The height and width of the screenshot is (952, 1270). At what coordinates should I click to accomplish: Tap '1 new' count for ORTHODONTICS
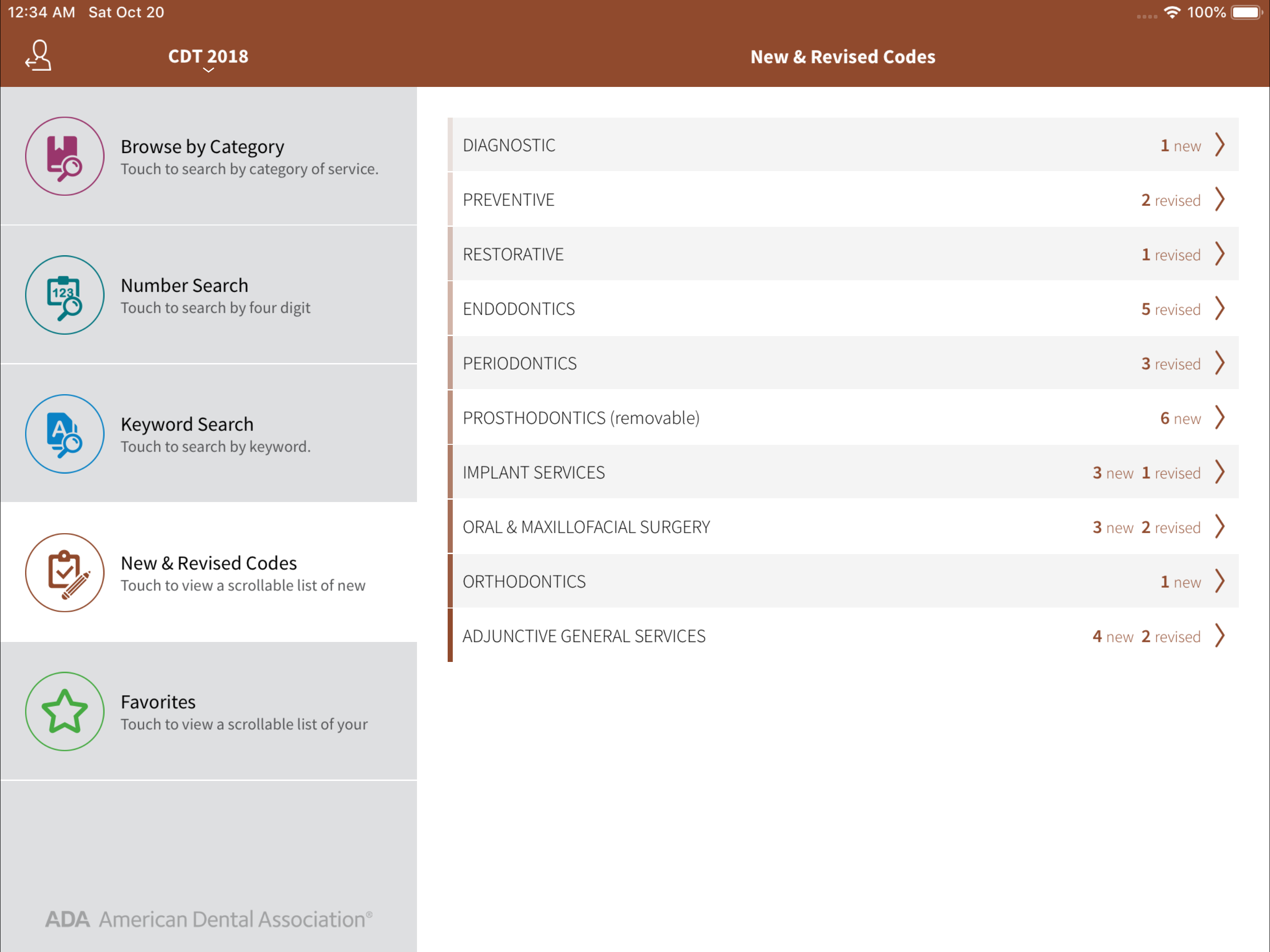point(1180,582)
